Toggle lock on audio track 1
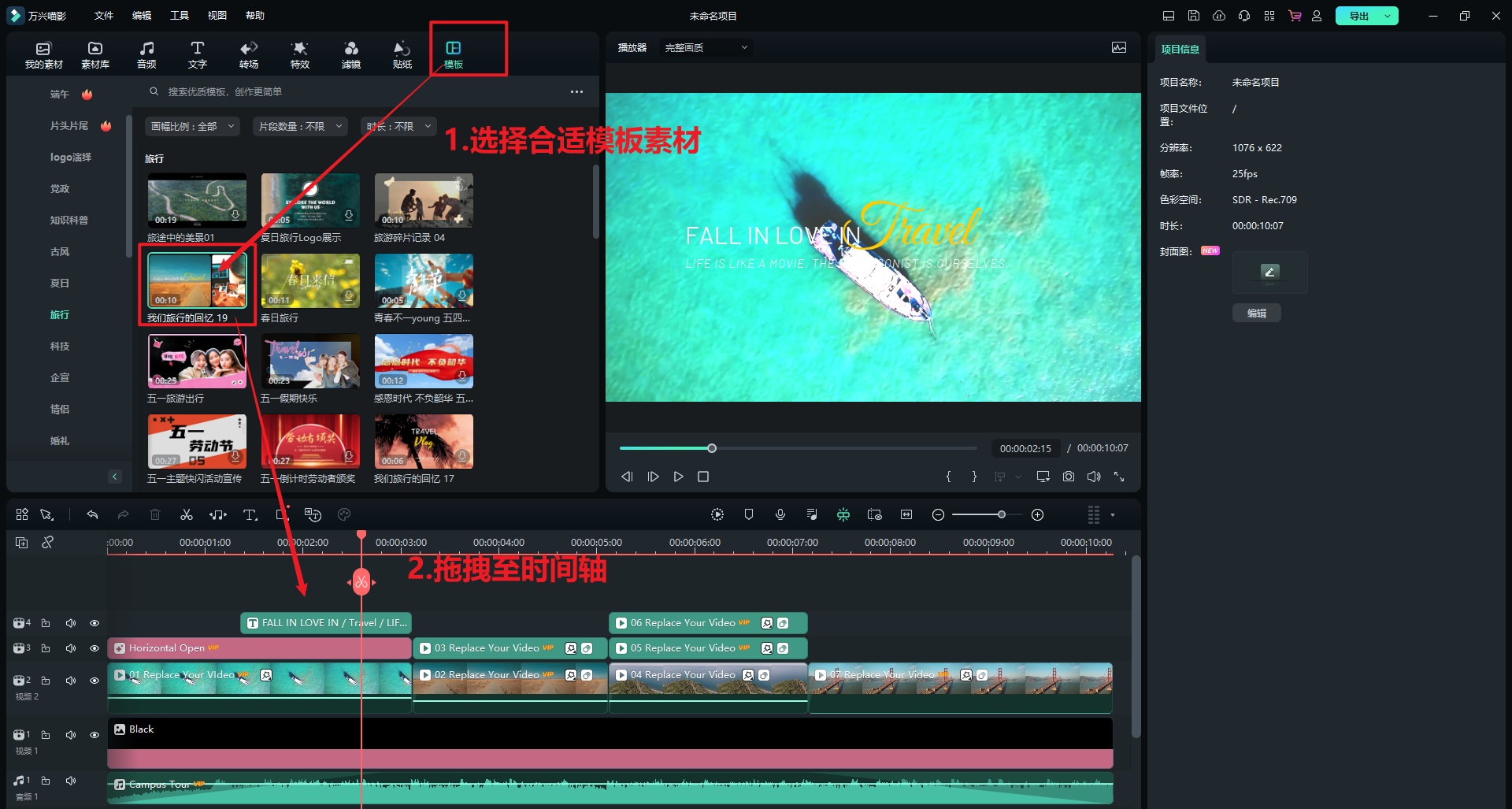 (x=46, y=781)
